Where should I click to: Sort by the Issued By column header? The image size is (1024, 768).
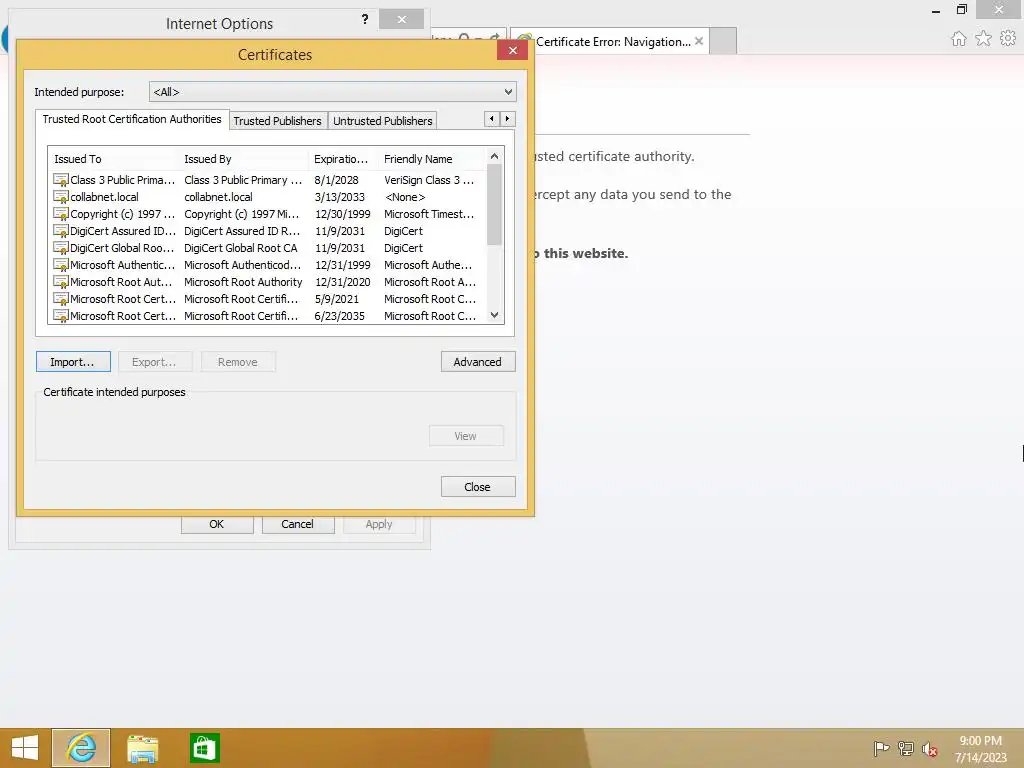click(x=242, y=159)
